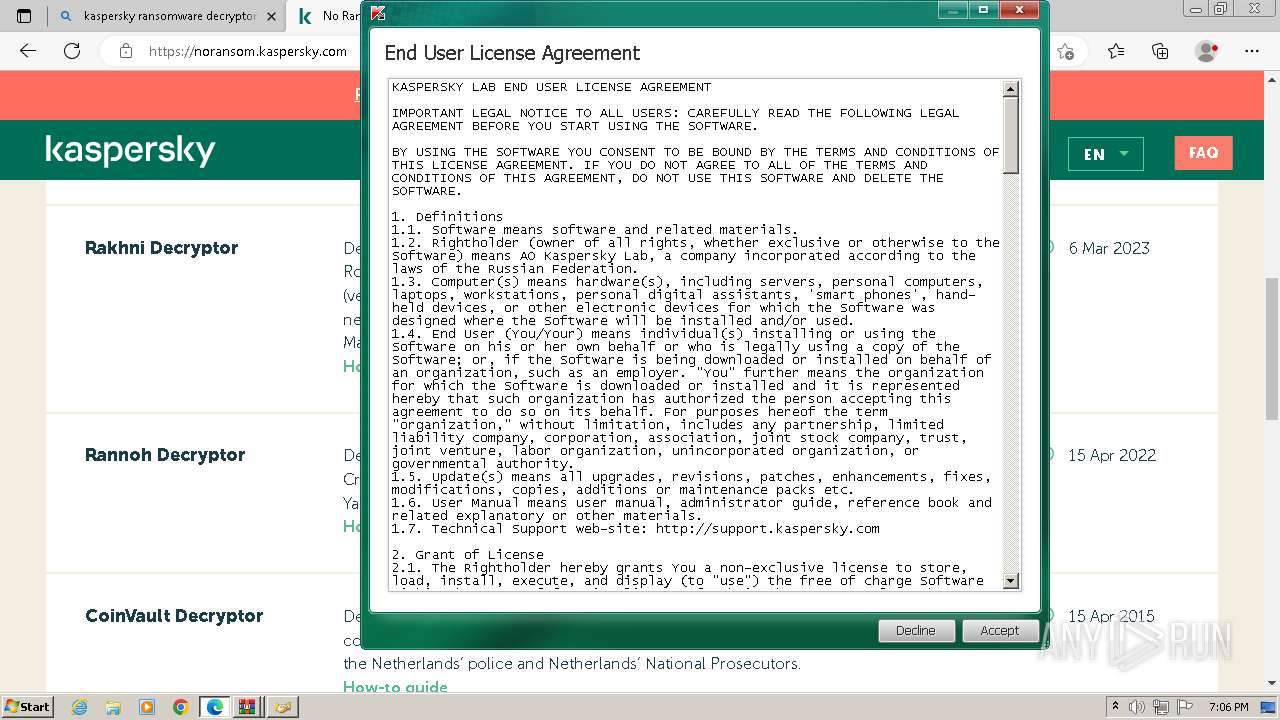Click the Rannoh Decryptor title
Viewport: 1280px width, 720px height.
(165, 455)
